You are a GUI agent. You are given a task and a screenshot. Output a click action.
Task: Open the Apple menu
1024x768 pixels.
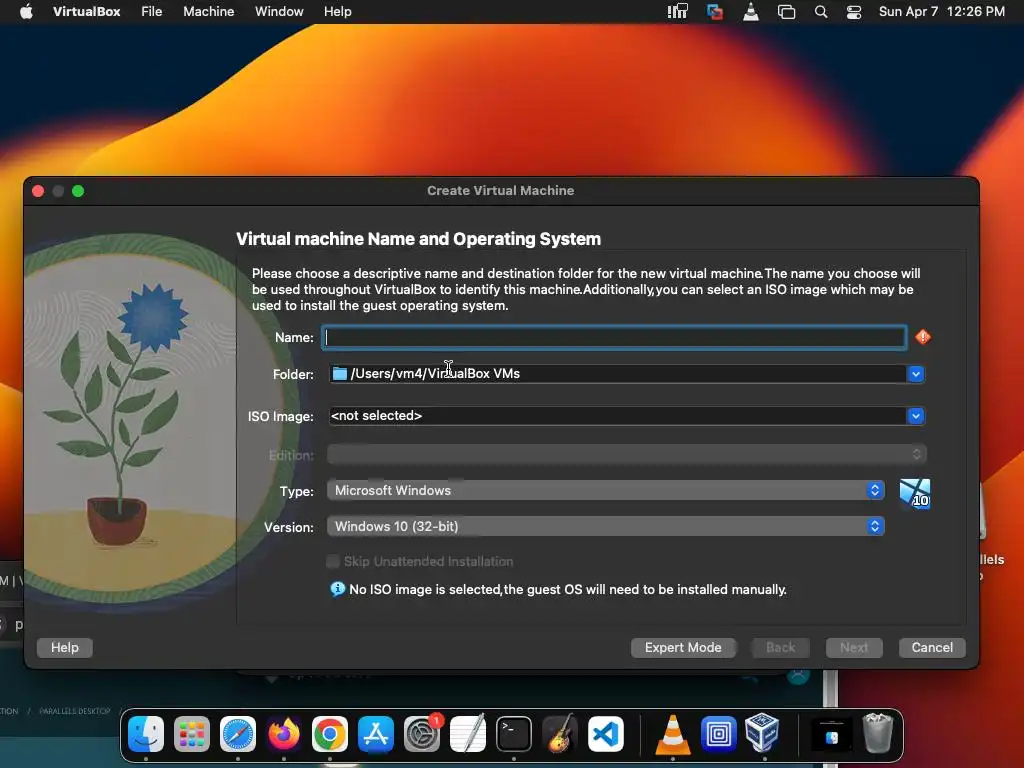pyautogui.click(x=26, y=12)
